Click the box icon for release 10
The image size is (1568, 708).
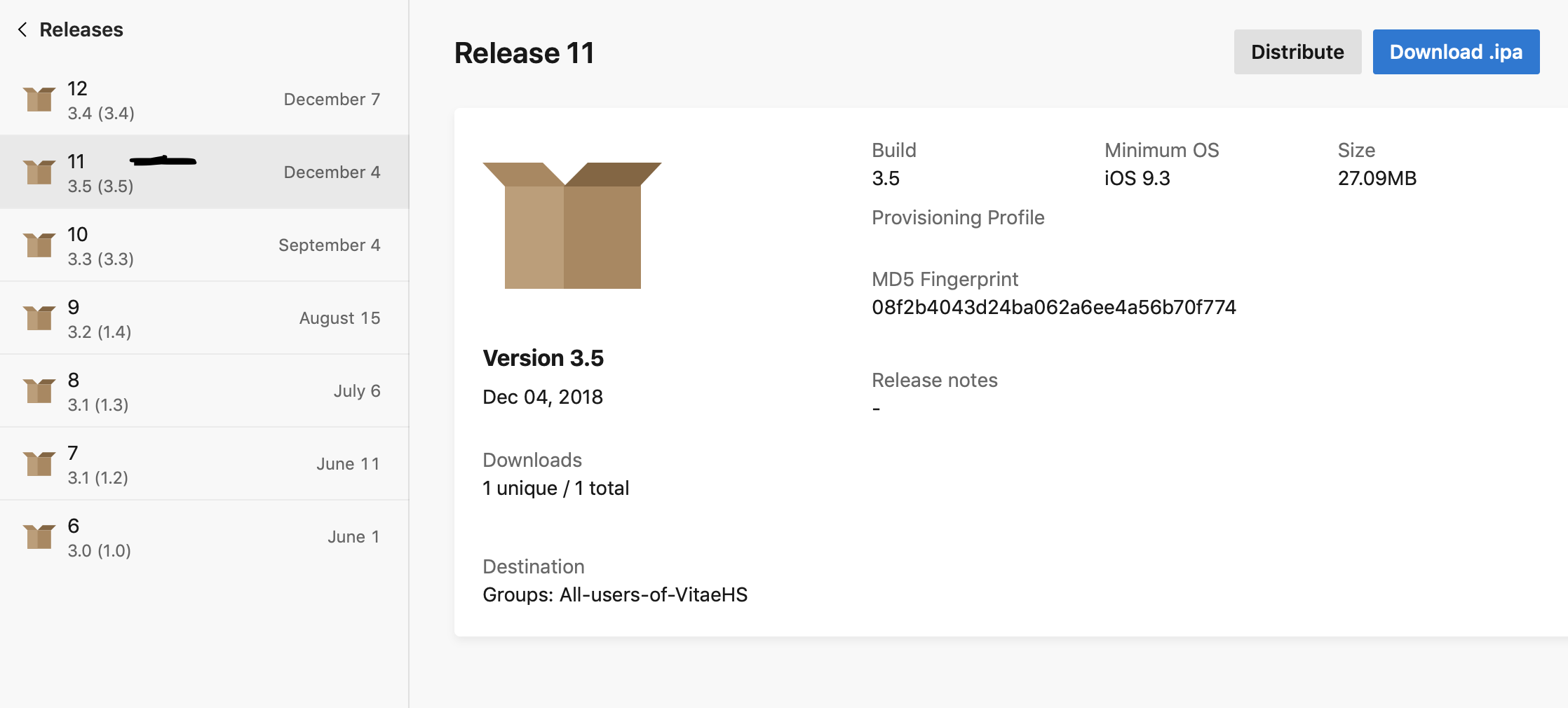tap(39, 245)
